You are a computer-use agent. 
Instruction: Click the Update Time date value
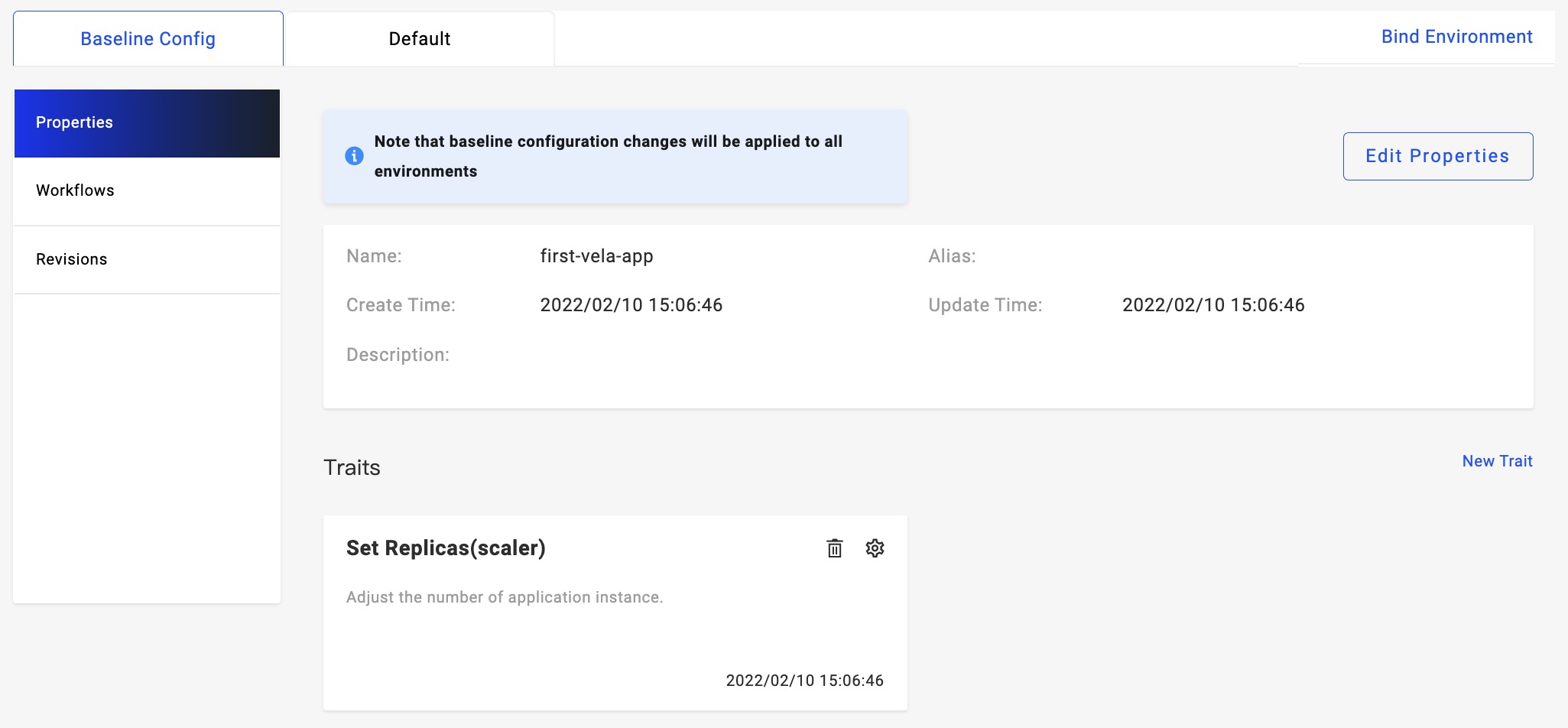point(1213,305)
